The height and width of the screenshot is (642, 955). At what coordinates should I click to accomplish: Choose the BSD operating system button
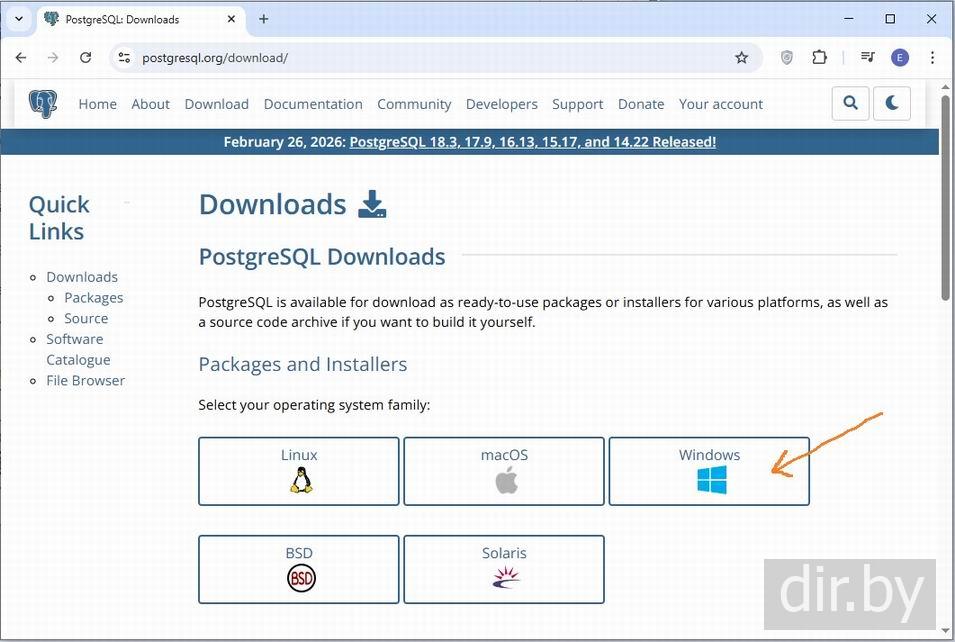pos(298,570)
